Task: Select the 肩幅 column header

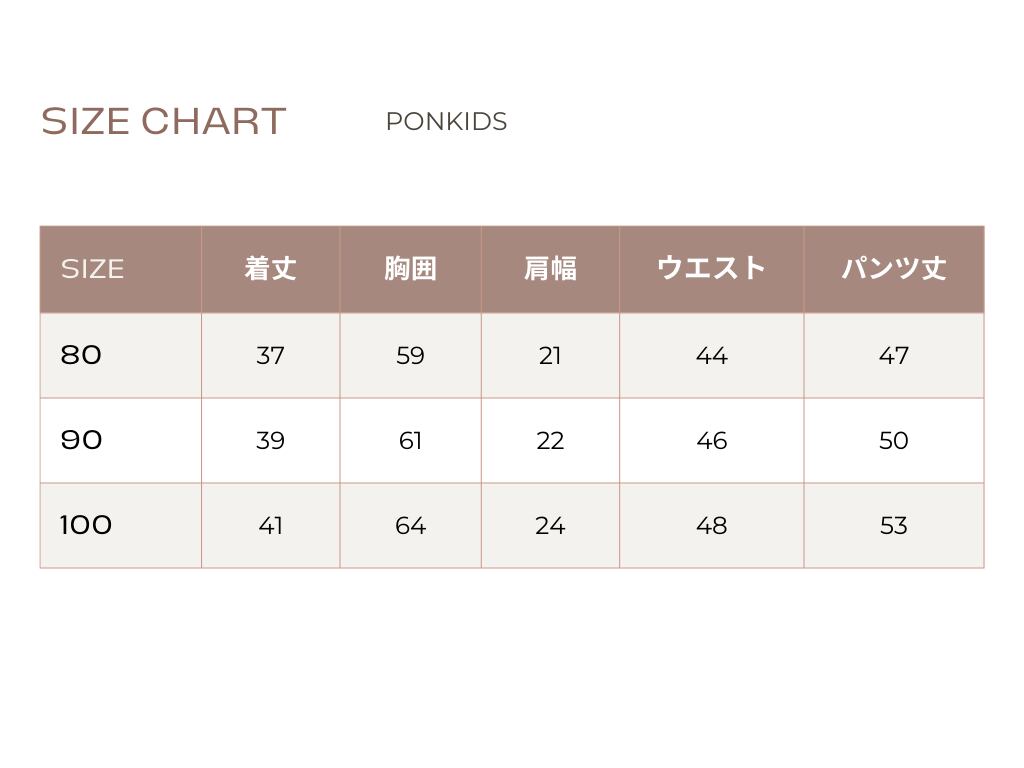Action: pyautogui.click(x=550, y=269)
